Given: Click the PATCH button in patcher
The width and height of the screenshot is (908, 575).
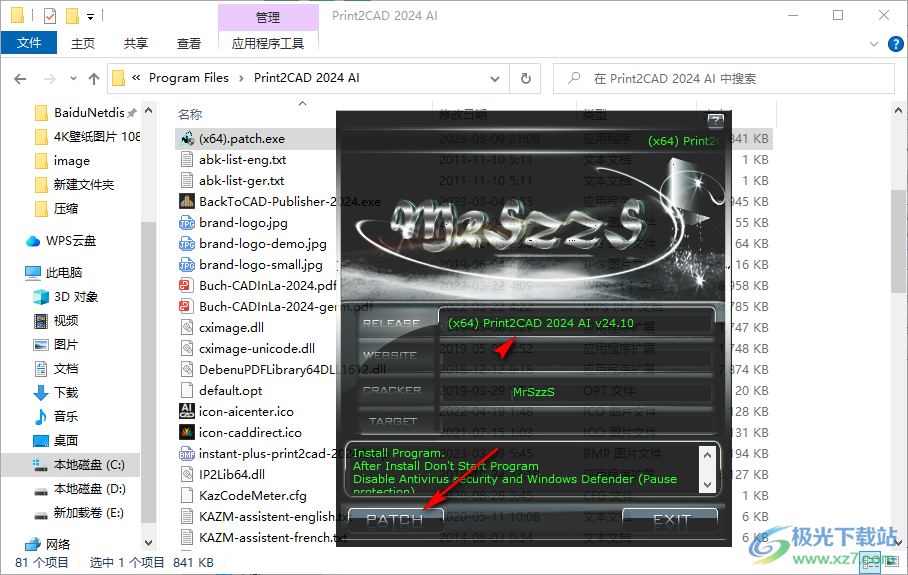Looking at the screenshot, I should click(396, 519).
